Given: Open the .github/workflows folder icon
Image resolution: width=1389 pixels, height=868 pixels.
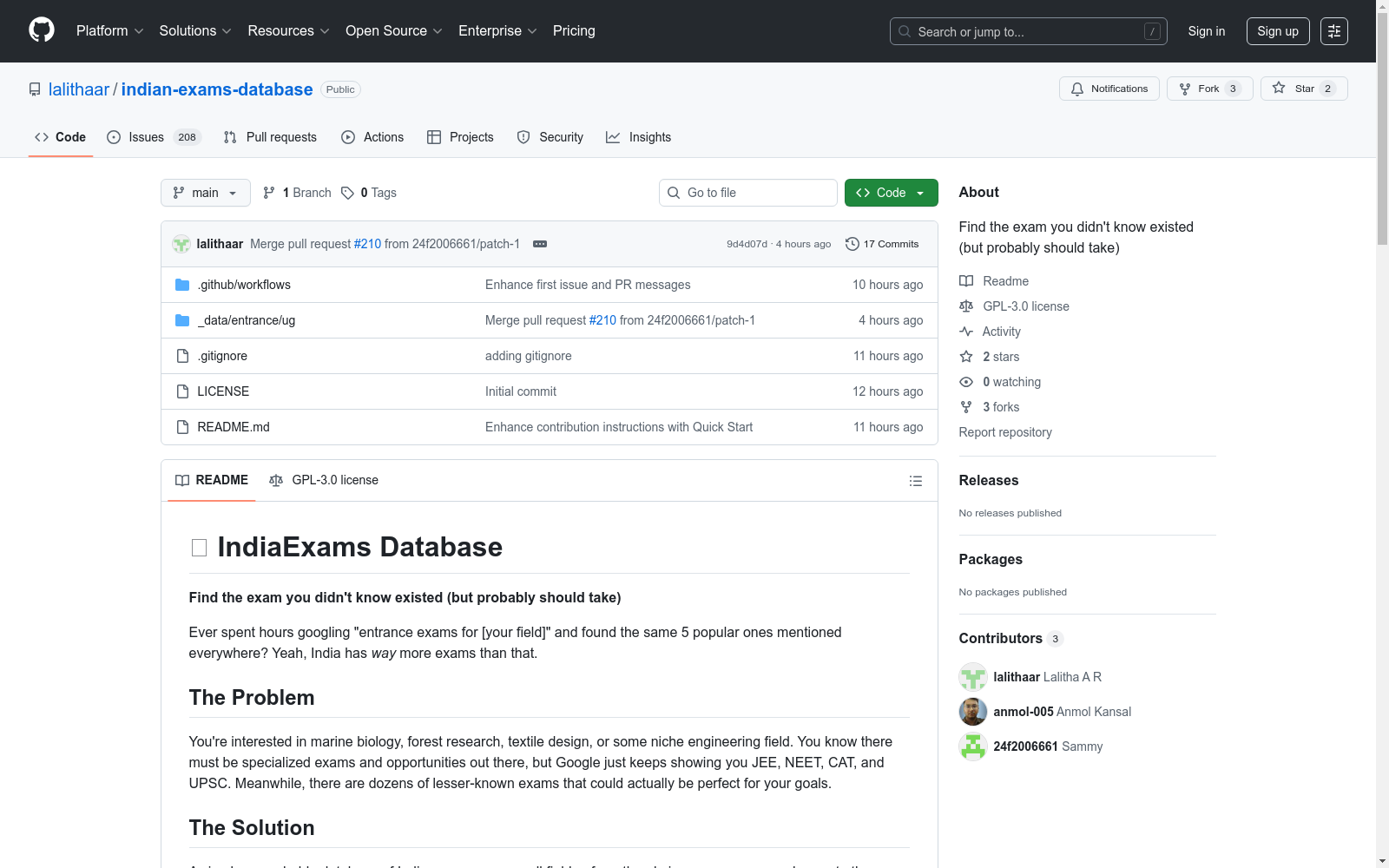Looking at the screenshot, I should tap(182, 285).
